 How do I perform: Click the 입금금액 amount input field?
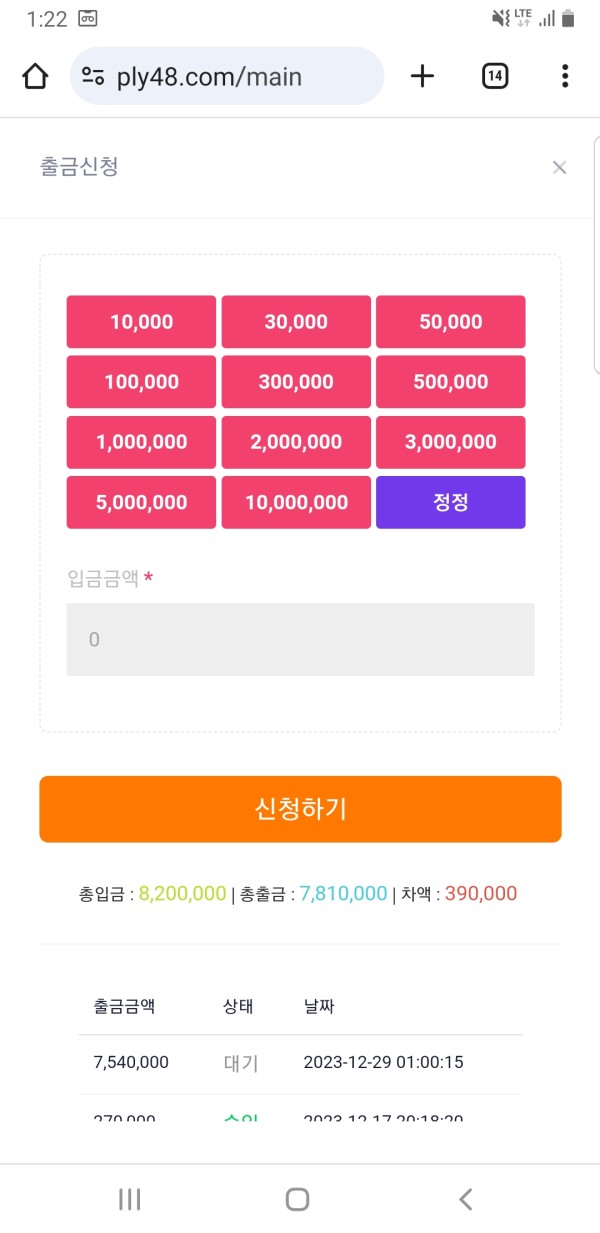[300, 639]
